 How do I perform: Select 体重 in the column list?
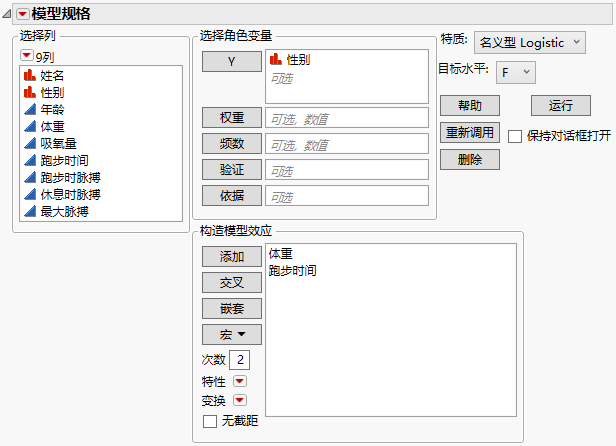click(x=52, y=127)
